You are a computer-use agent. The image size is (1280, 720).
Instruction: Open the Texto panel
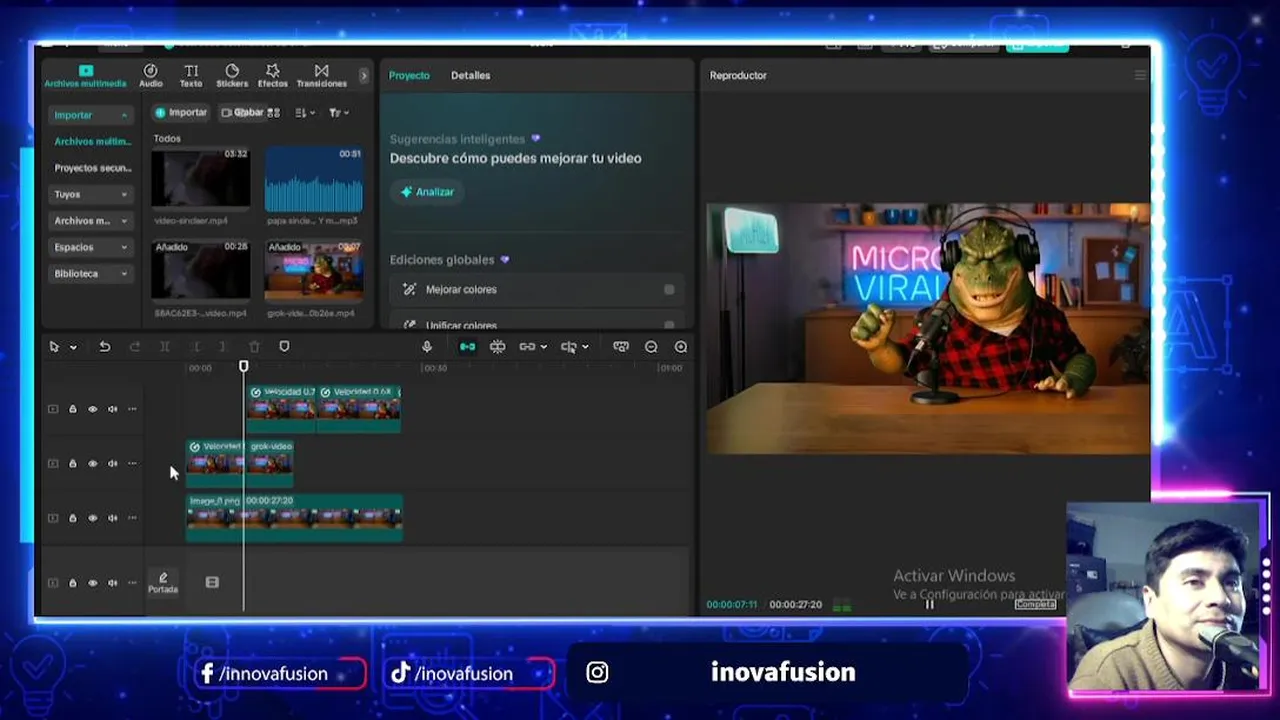coord(191,76)
